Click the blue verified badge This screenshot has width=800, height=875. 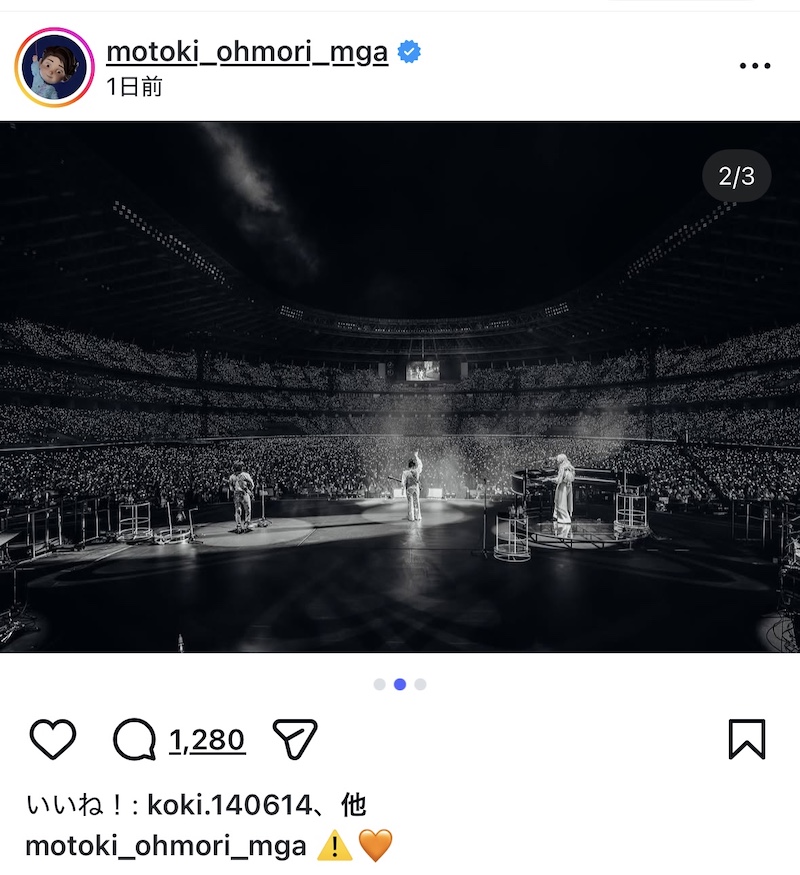click(408, 52)
